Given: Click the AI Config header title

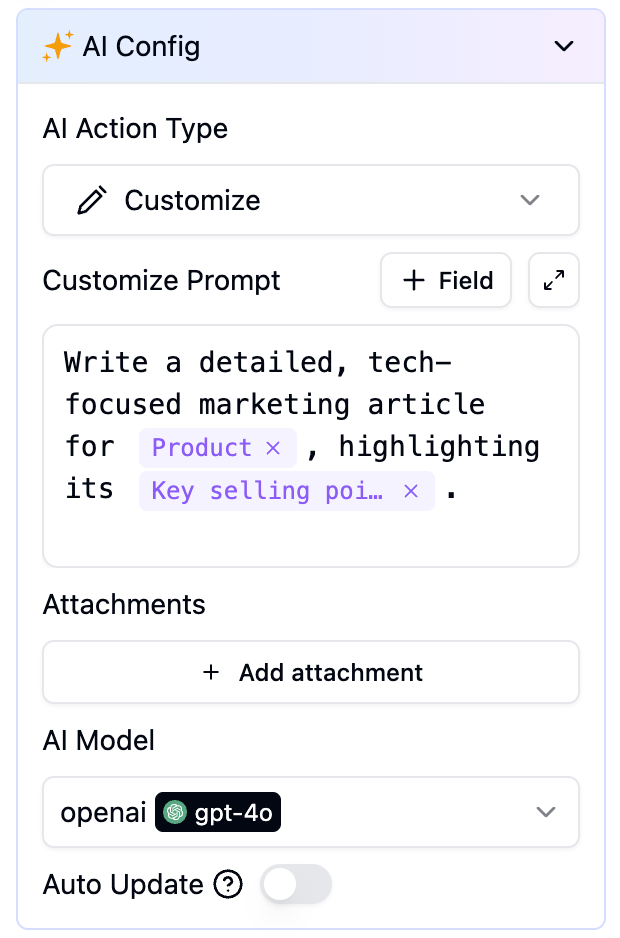Looking at the screenshot, I should click(141, 46).
